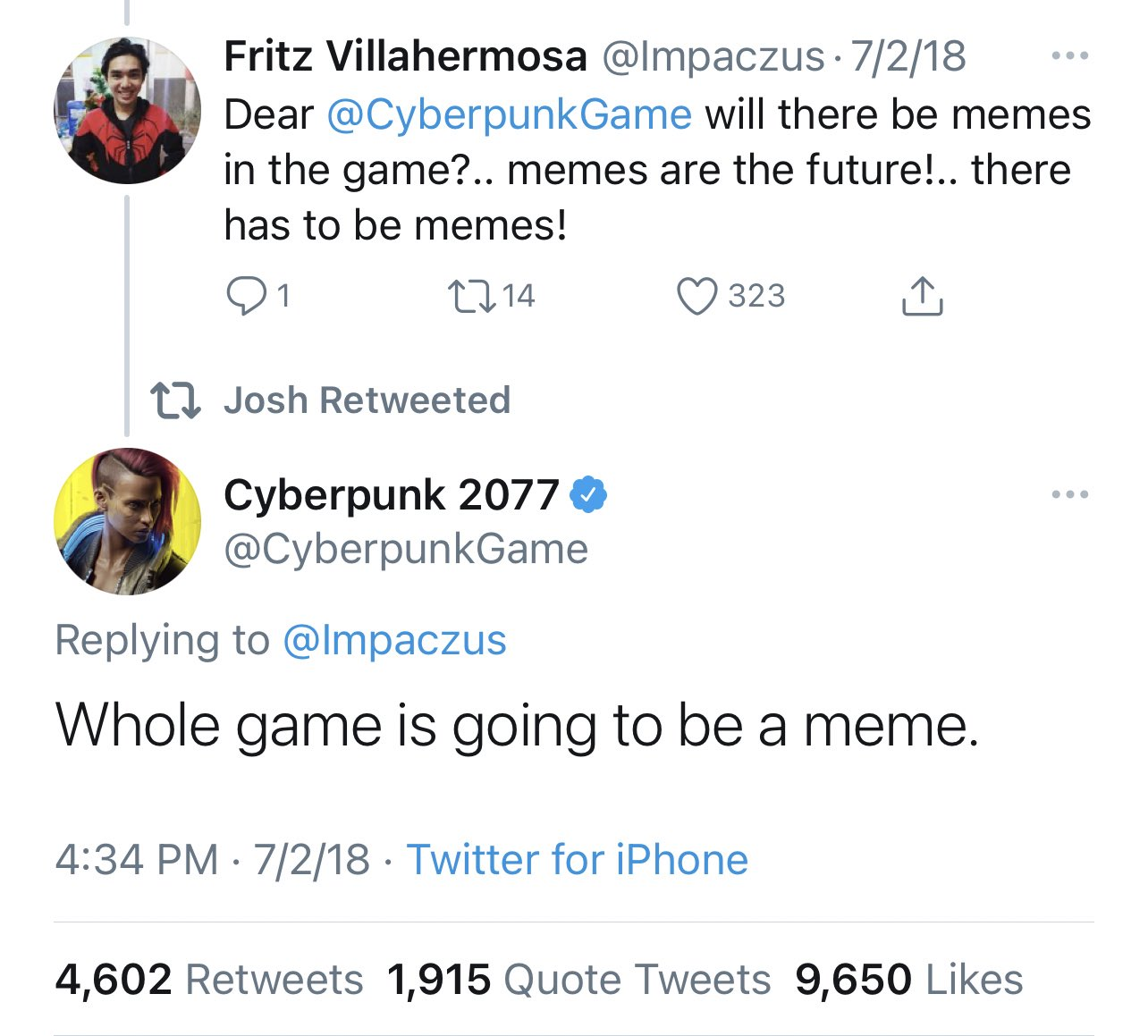Image resolution: width=1148 pixels, height=1036 pixels.
Task: View the 9,650 Likes list
Action: (908, 979)
